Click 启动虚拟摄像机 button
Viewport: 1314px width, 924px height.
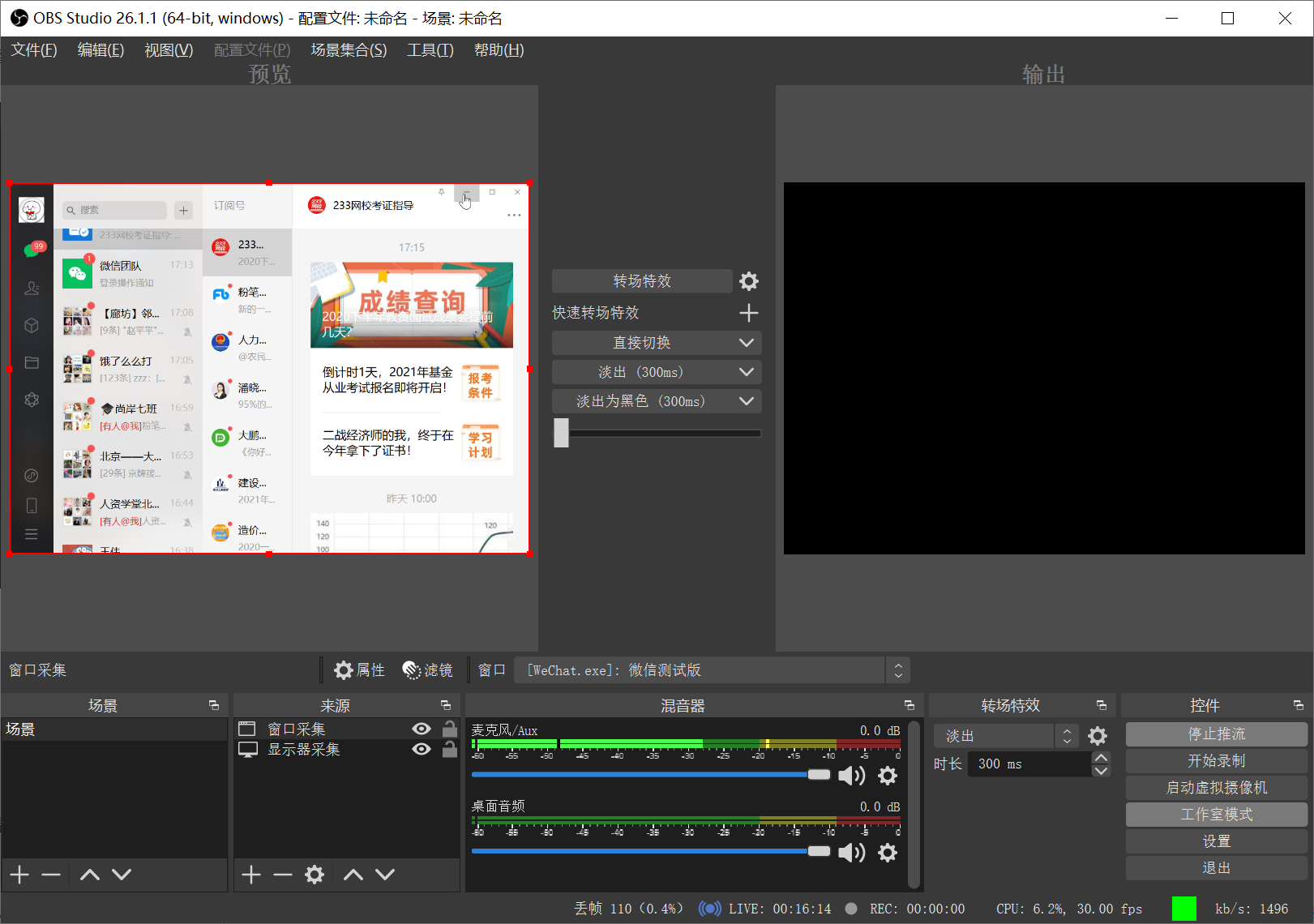tap(1217, 788)
